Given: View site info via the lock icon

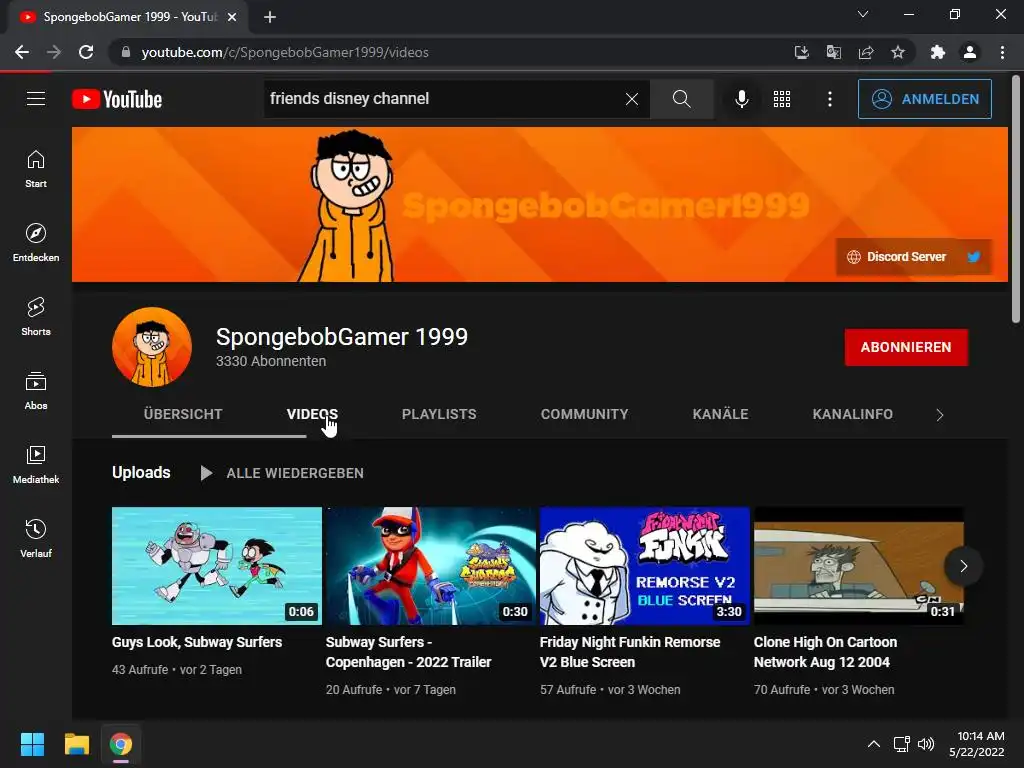Looking at the screenshot, I should [125, 52].
